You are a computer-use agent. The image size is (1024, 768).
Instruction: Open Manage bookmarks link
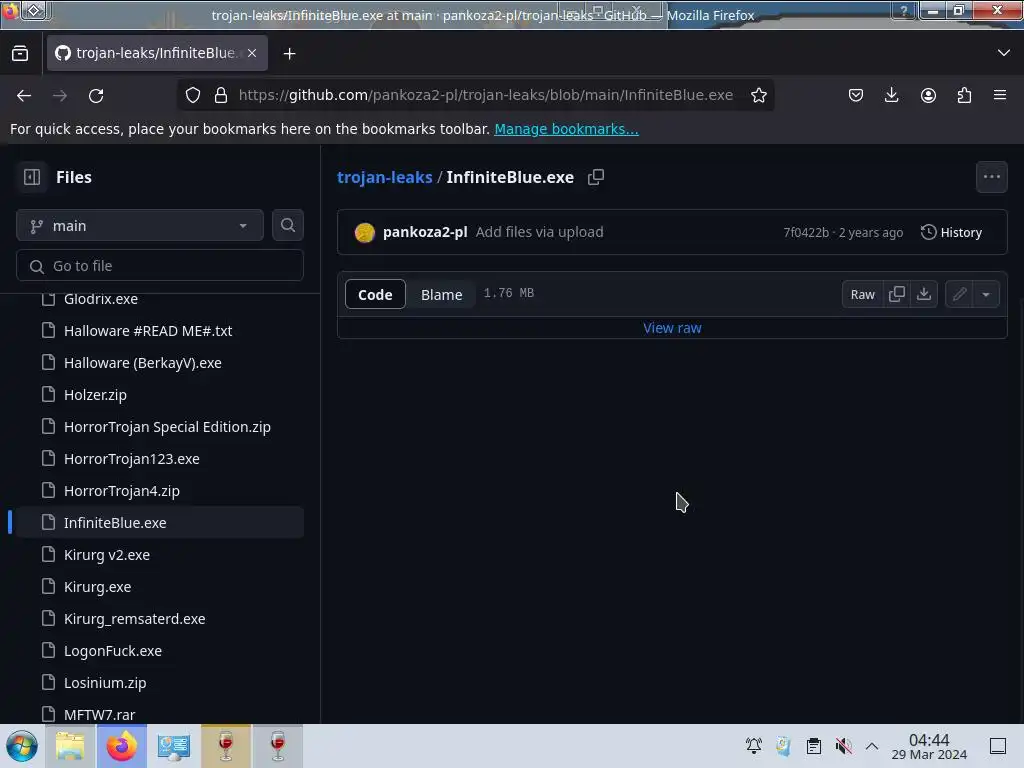pyautogui.click(x=566, y=129)
